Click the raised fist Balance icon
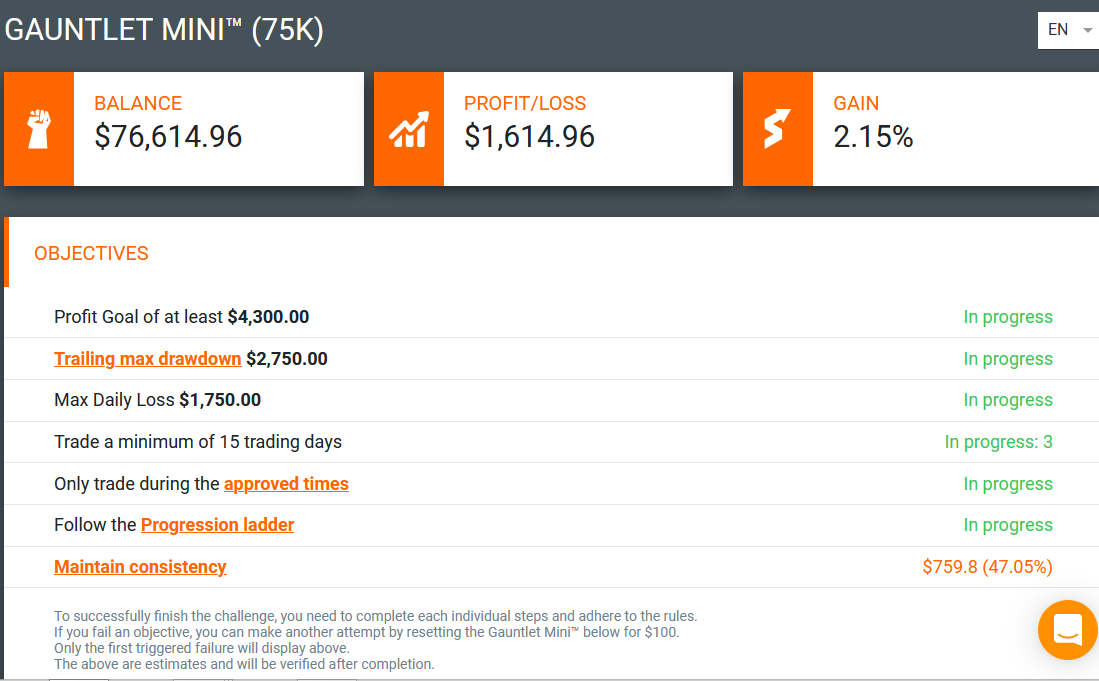The height and width of the screenshot is (681, 1099). point(39,129)
